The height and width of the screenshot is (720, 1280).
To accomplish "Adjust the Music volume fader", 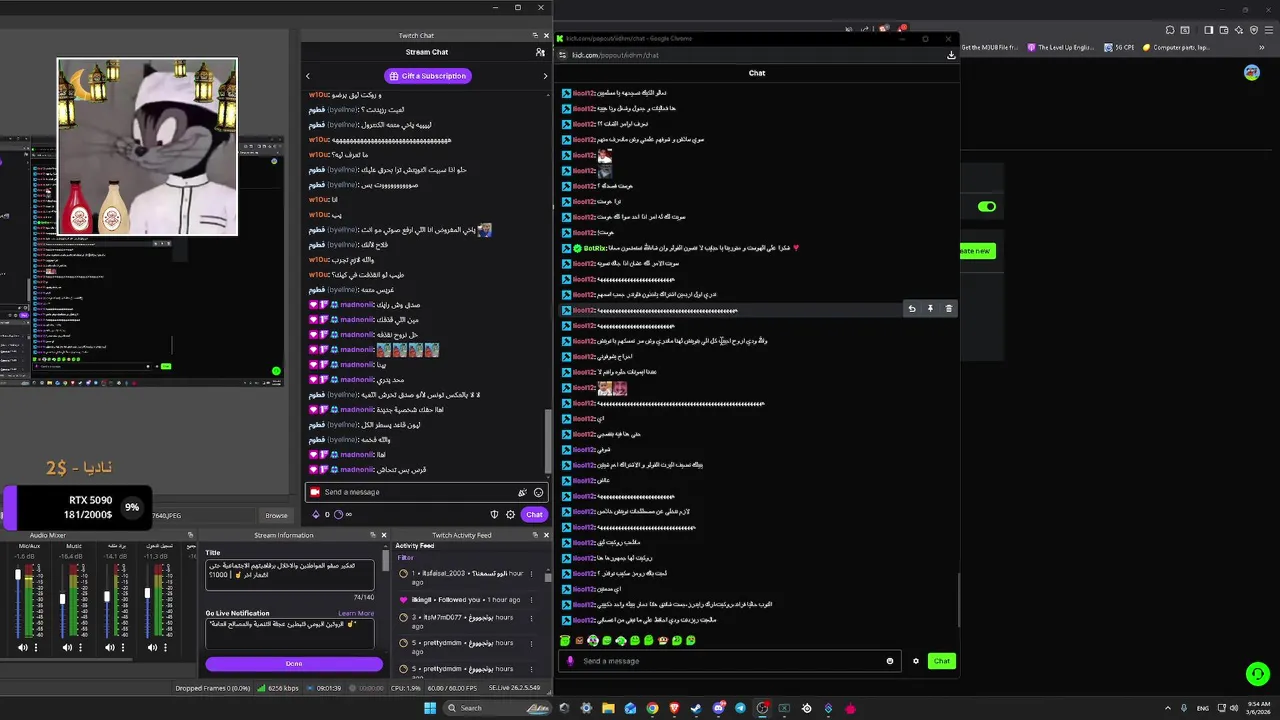I will (62, 599).
